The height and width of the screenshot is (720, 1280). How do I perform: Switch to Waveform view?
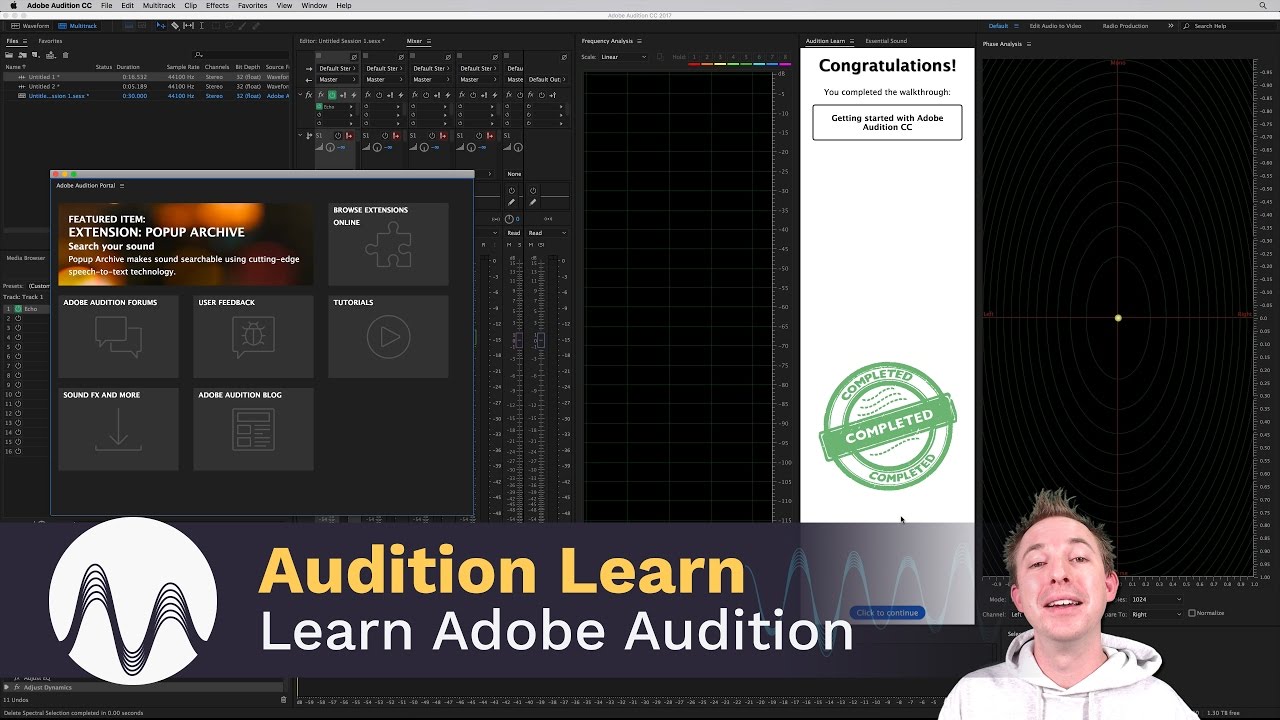click(x=30, y=26)
